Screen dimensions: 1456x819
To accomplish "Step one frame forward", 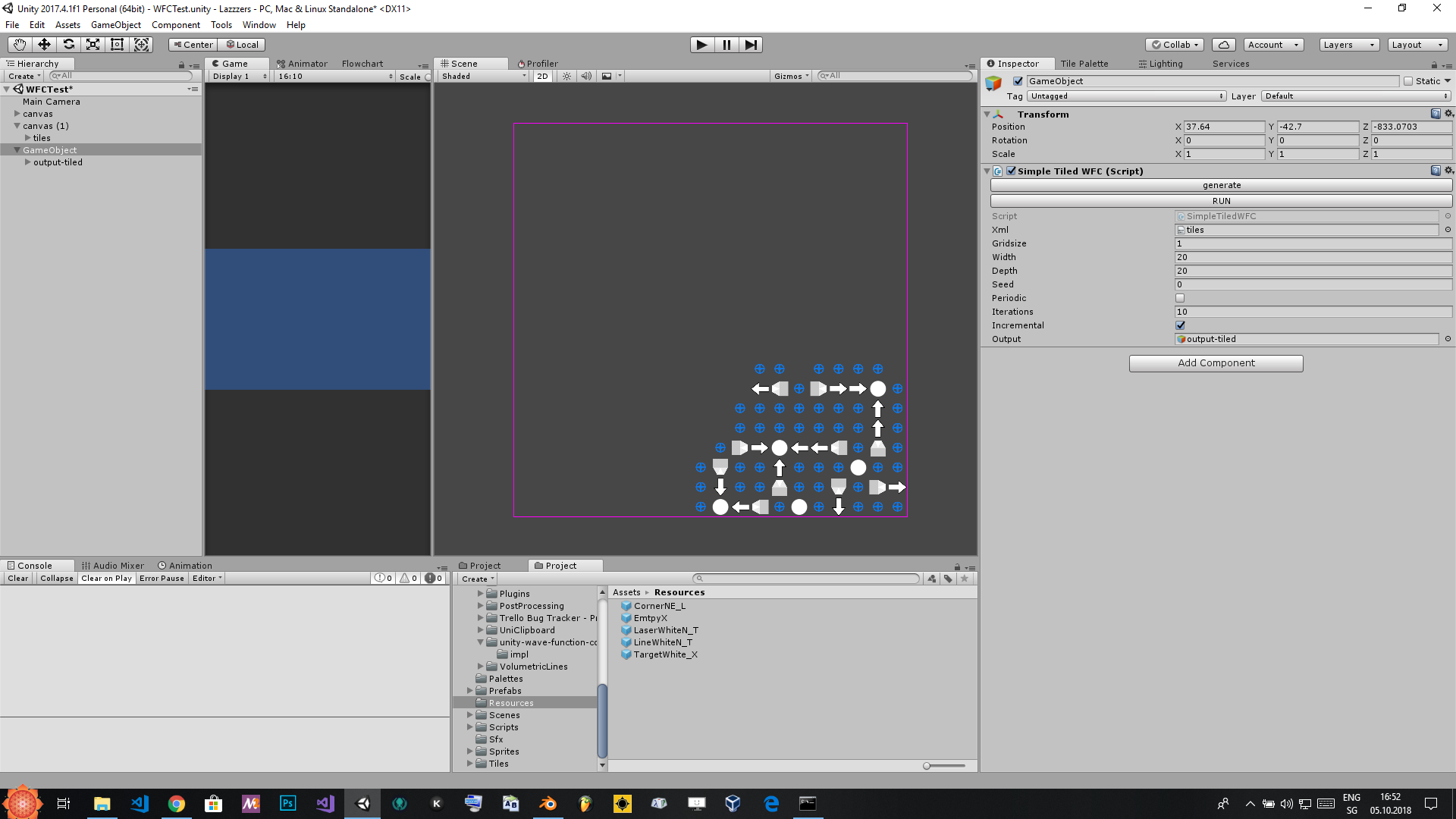I will coord(751,45).
